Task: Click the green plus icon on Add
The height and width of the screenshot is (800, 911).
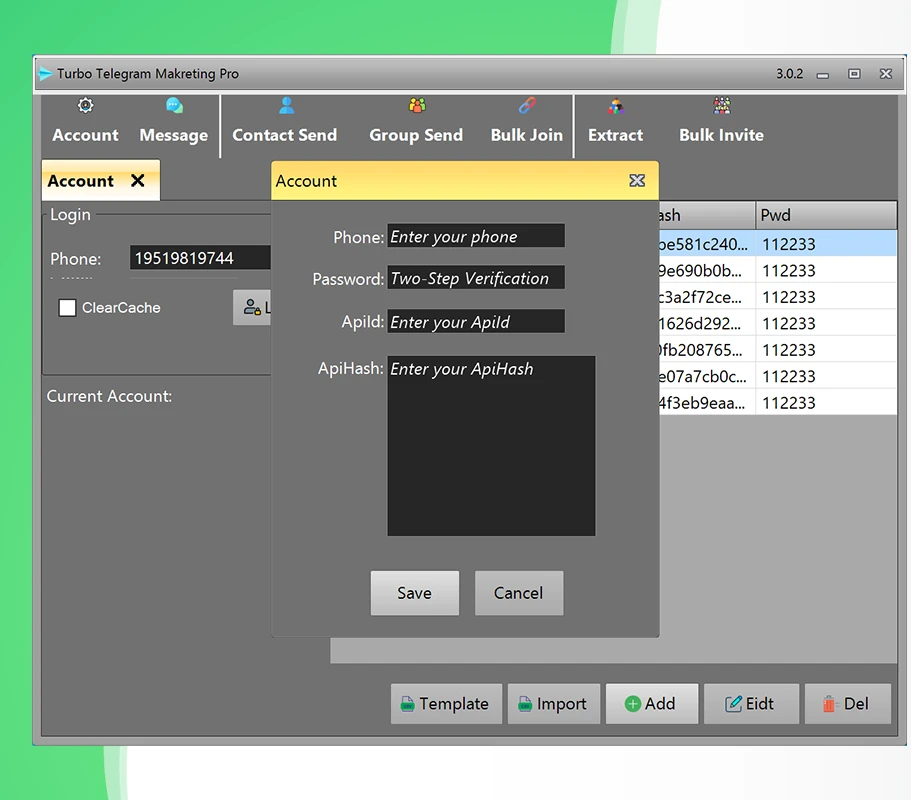Action: (x=632, y=704)
